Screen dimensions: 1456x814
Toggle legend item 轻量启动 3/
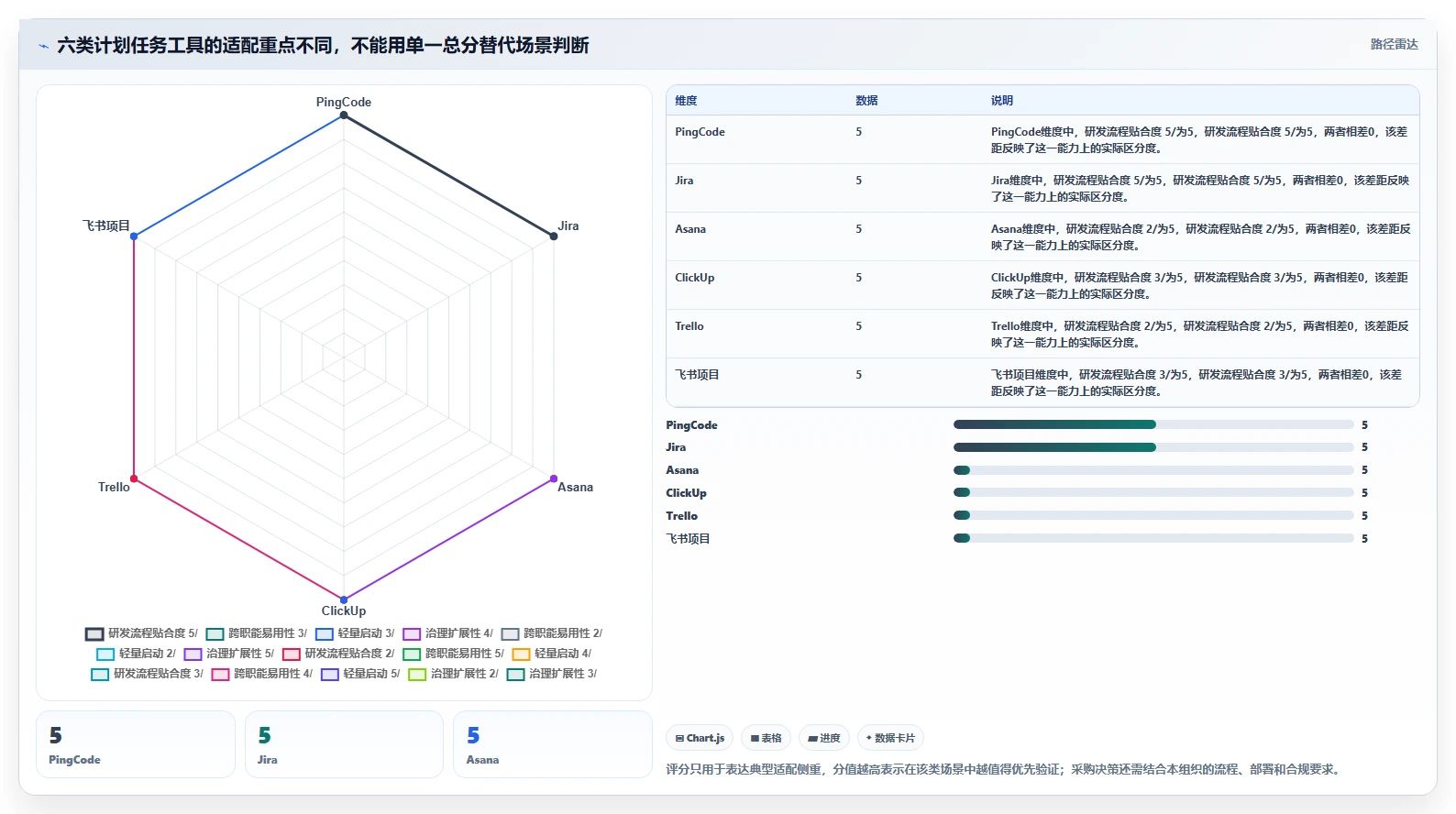355,633
